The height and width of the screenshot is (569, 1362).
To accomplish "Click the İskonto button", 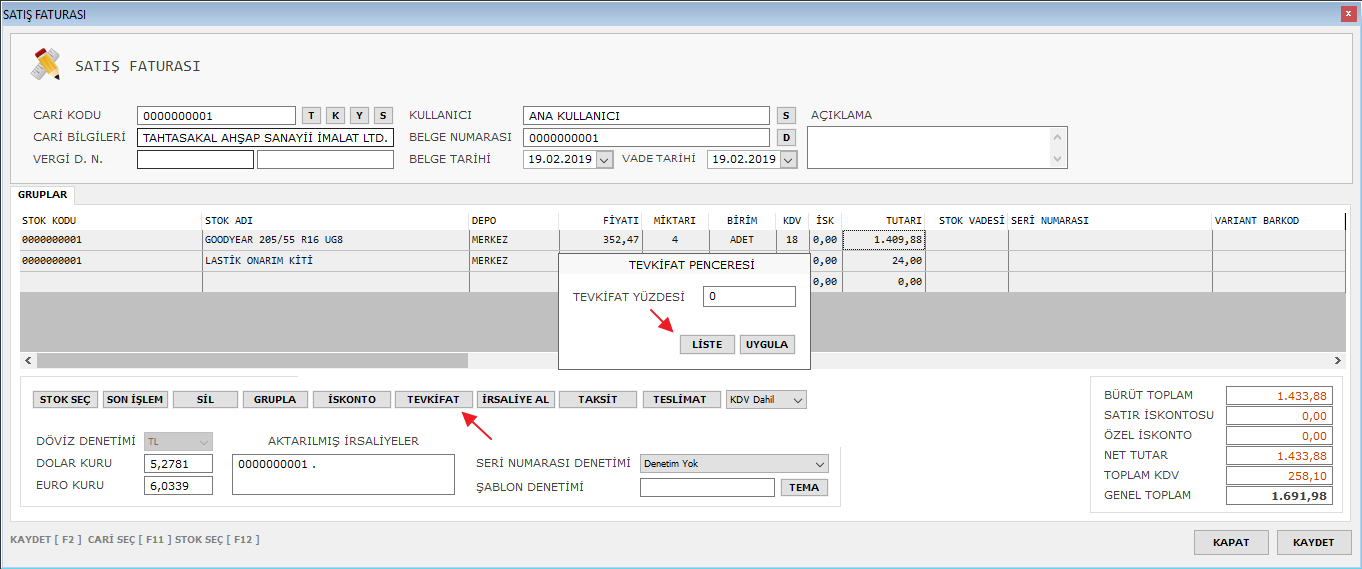I will pyautogui.click(x=352, y=399).
